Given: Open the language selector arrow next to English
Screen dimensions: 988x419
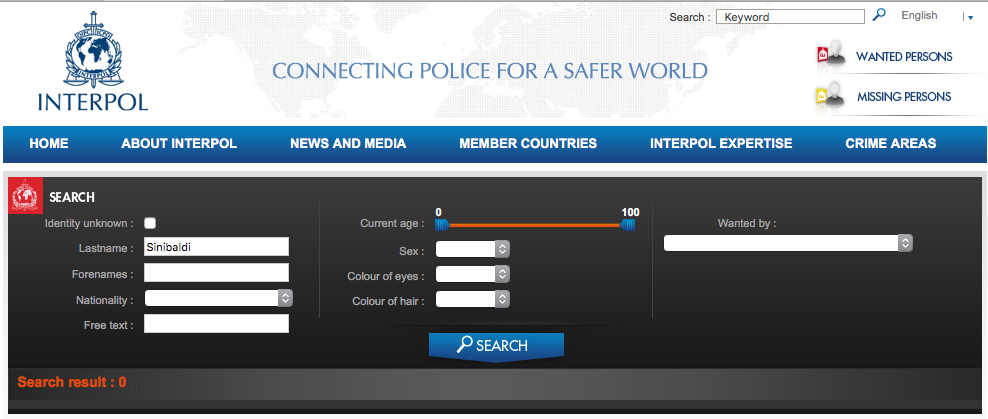Looking at the screenshot, I should [x=969, y=17].
